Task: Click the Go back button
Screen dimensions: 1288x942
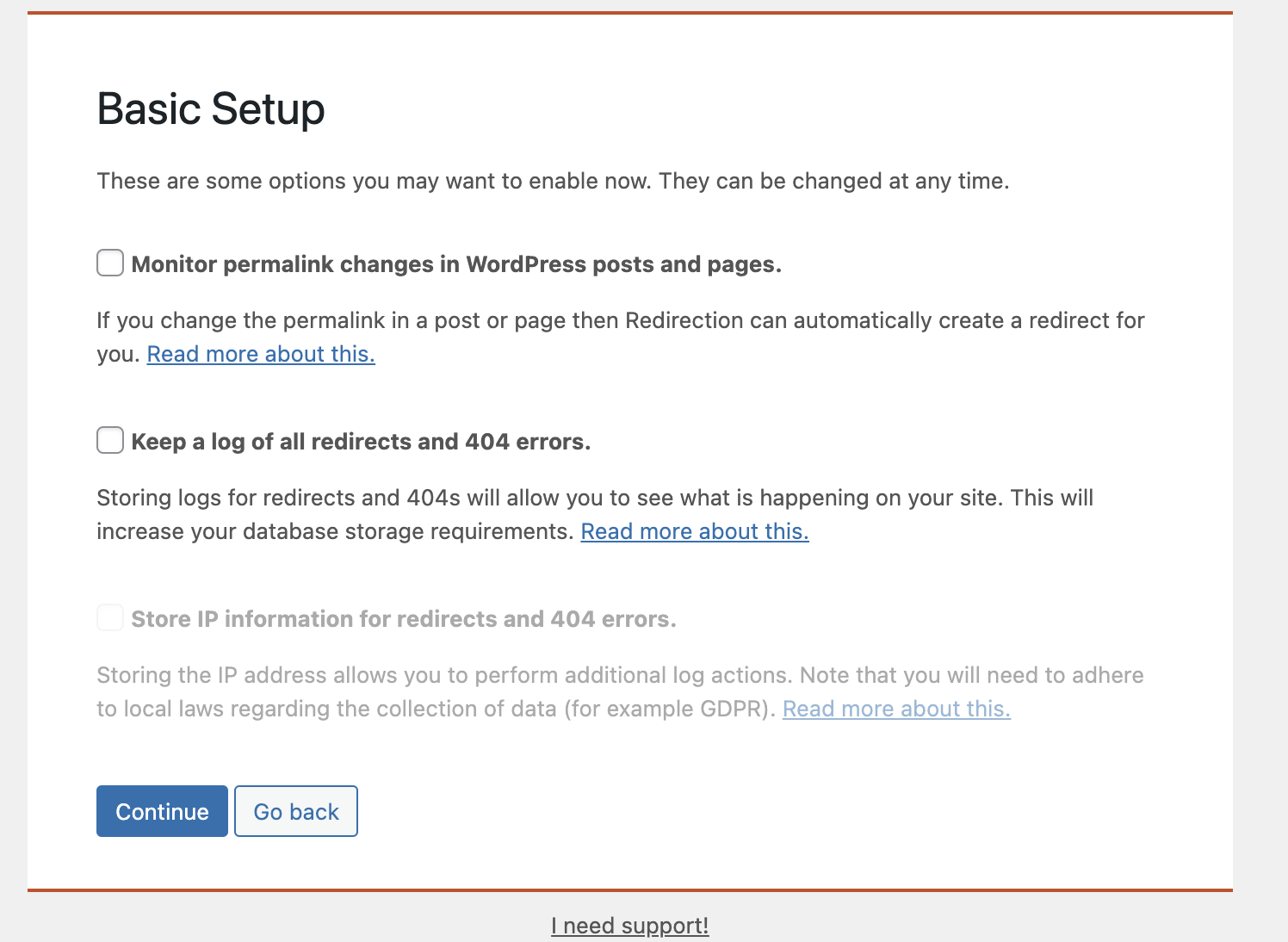Action: point(296,811)
